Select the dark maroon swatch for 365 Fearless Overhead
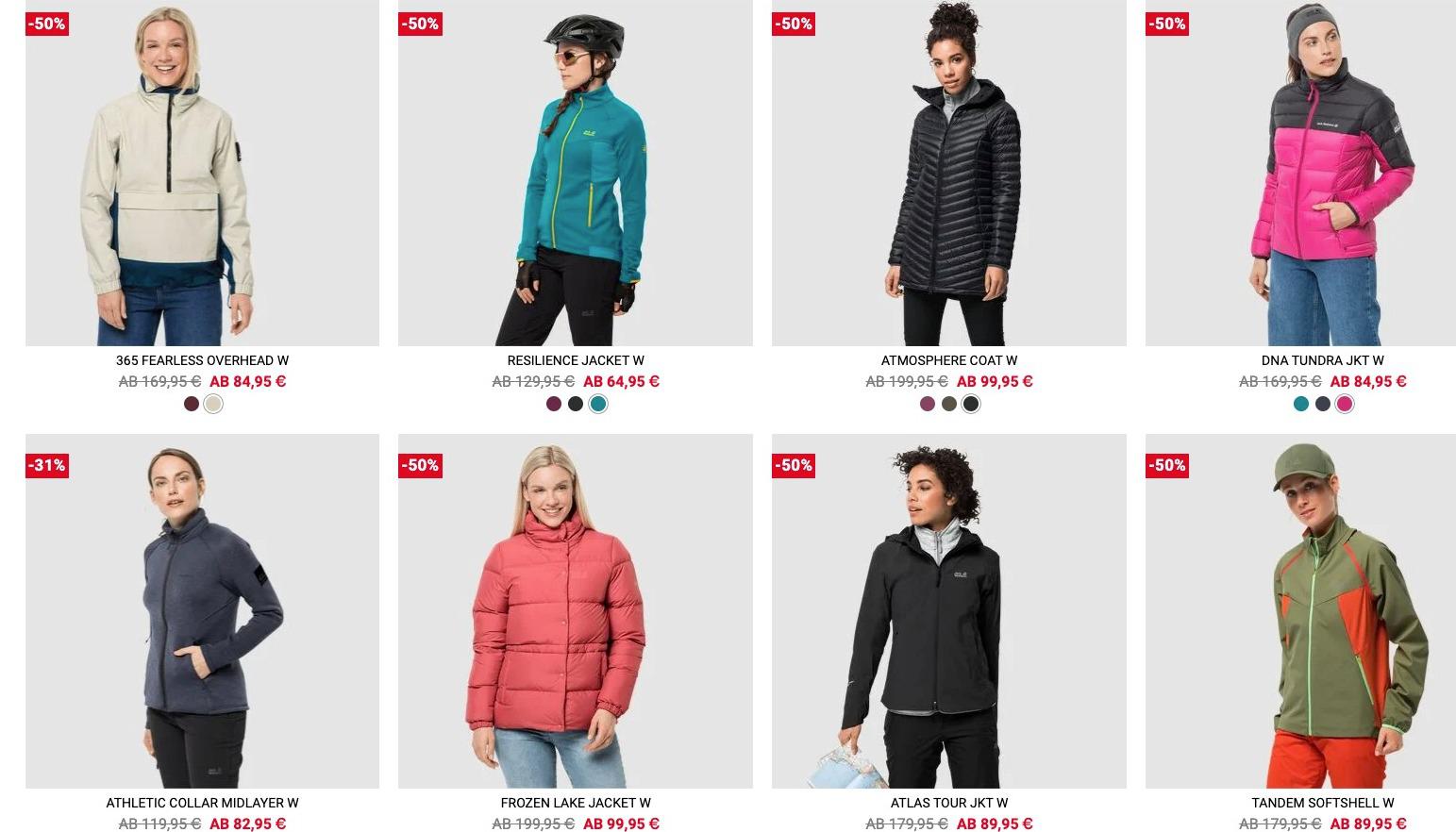This screenshot has height=832, width=1456. 192,404
